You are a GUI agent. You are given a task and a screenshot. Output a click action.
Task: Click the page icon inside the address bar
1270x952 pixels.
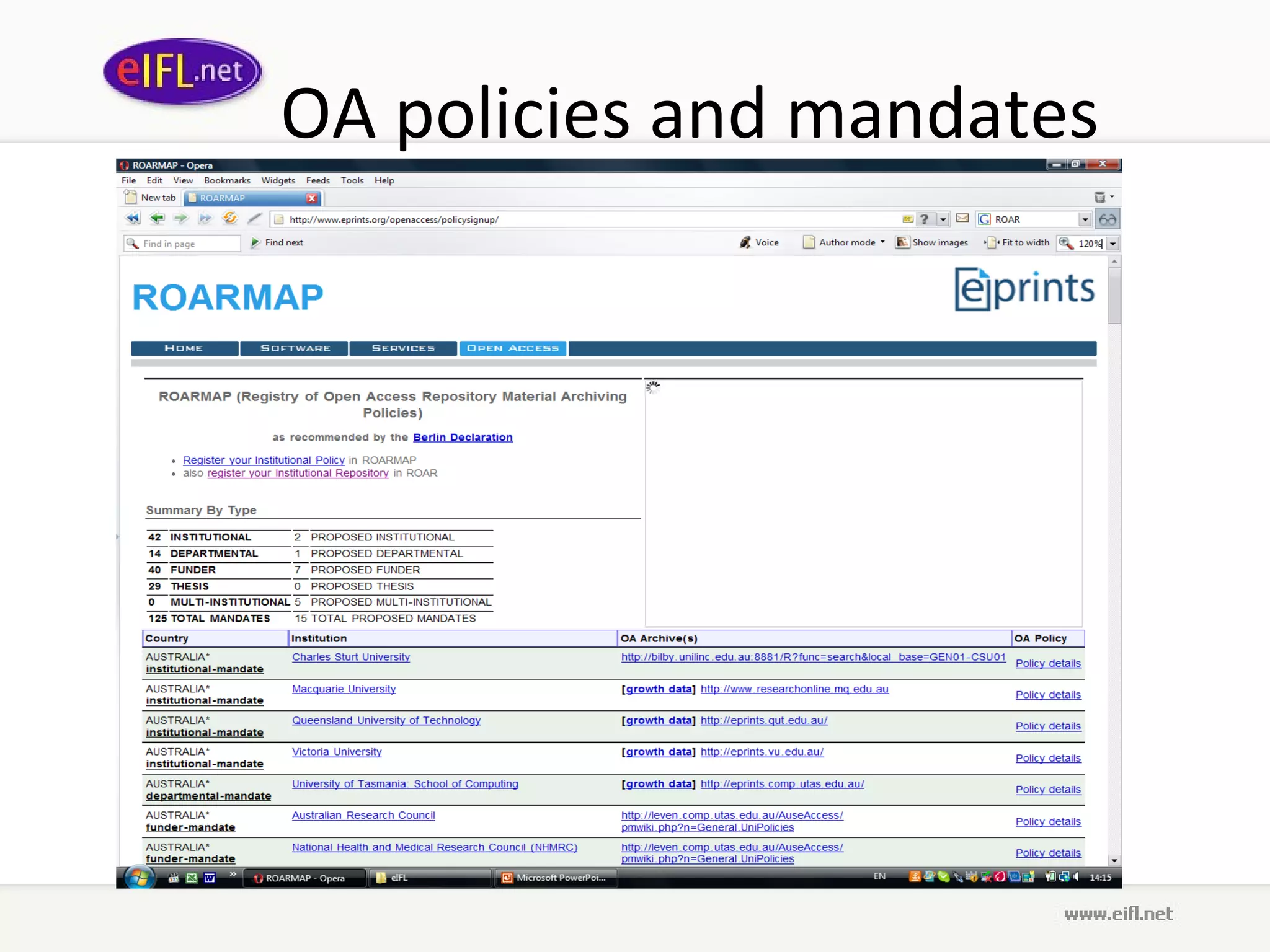pos(279,219)
